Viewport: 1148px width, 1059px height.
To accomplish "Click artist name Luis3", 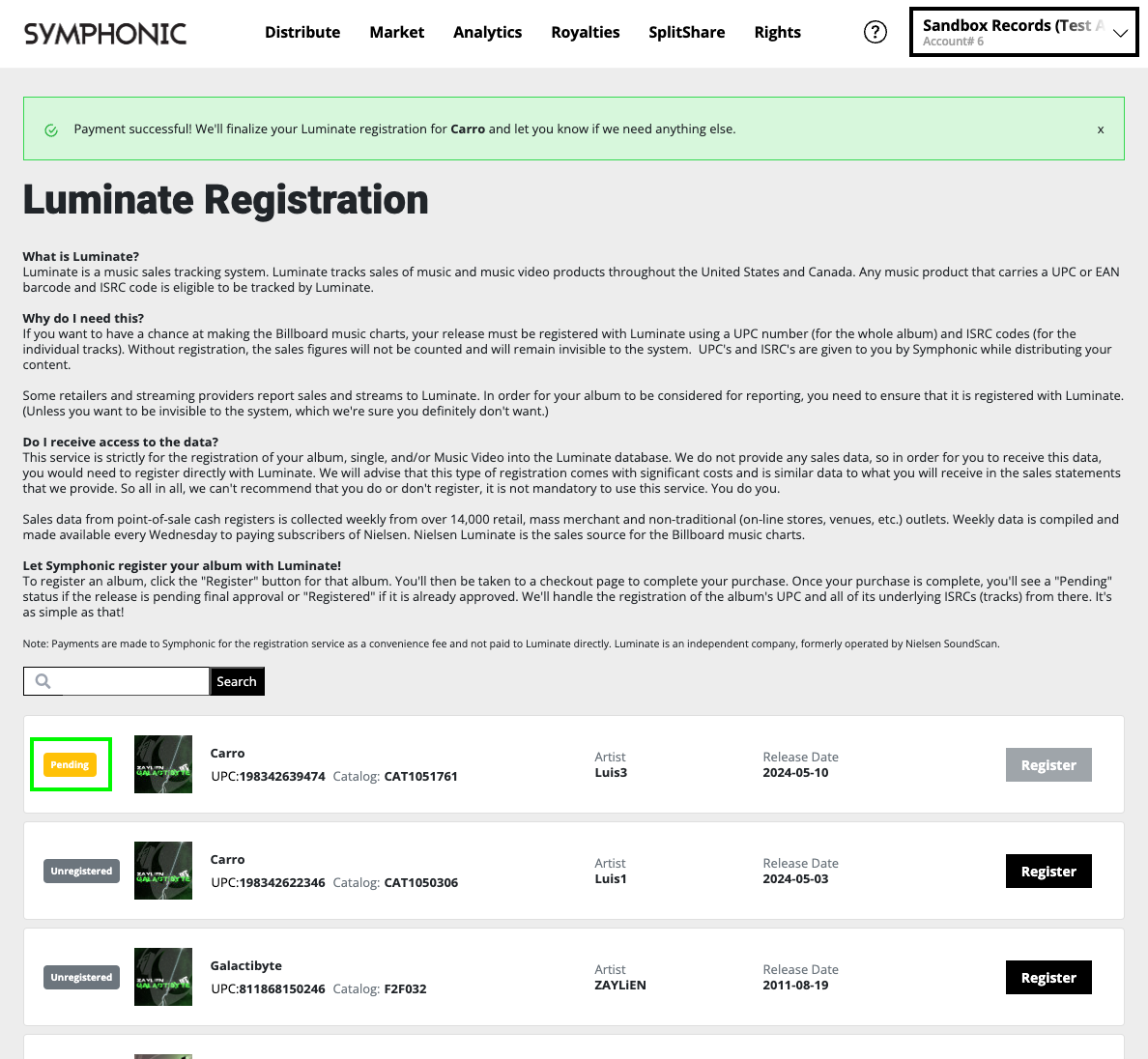I will (611, 773).
